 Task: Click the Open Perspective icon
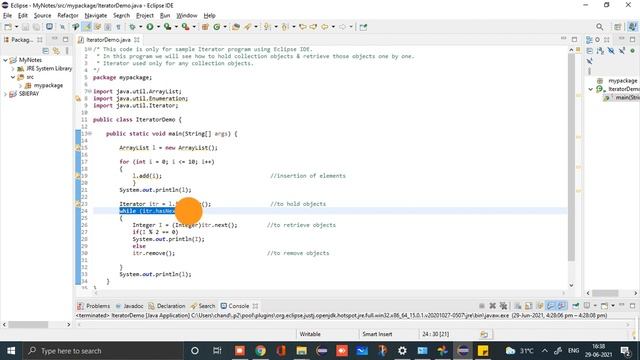[x=618, y=27]
